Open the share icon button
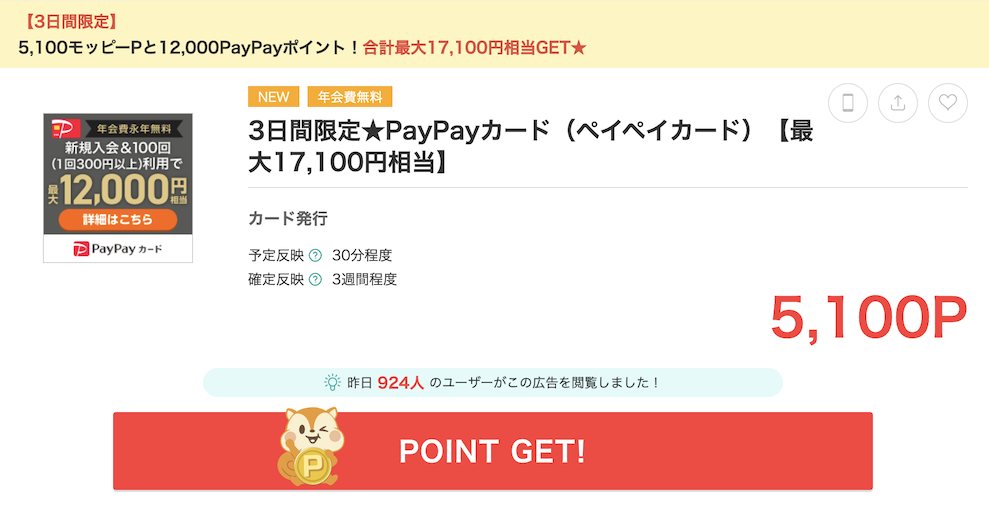Image resolution: width=989 pixels, height=505 pixels. (898, 103)
